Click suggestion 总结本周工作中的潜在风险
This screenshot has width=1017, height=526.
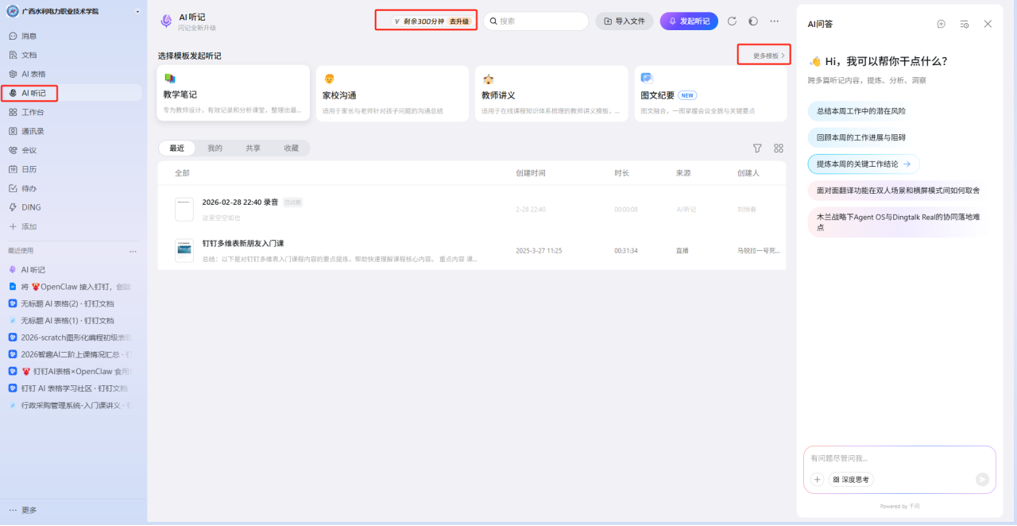click(861, 111)
